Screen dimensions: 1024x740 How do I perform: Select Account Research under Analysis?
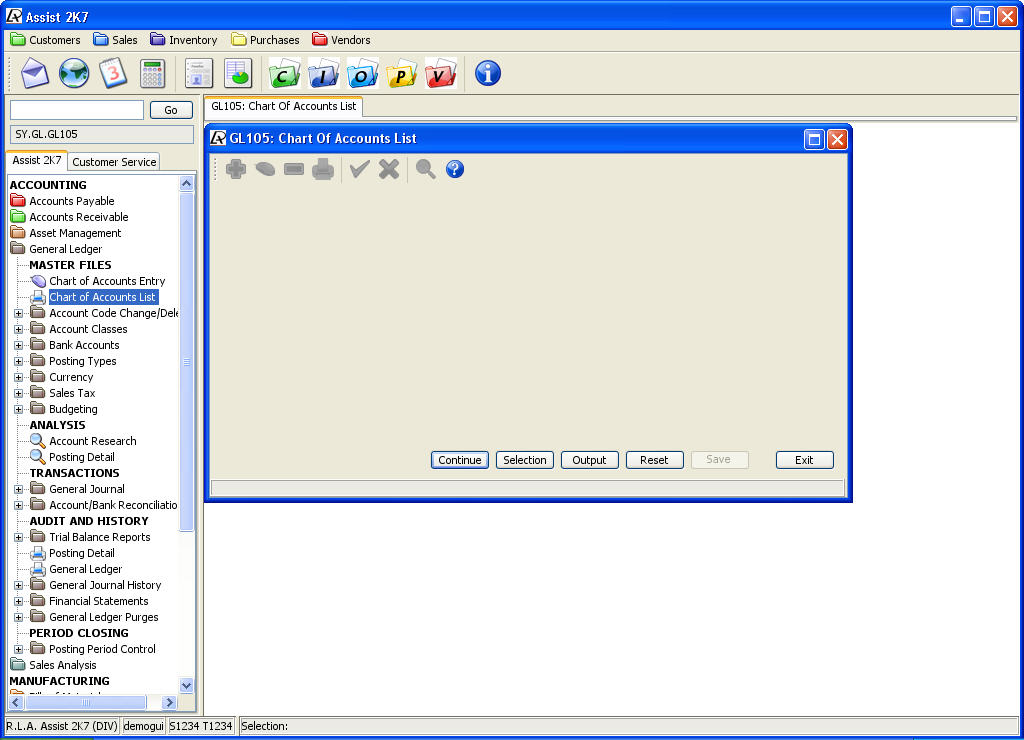coord(84,441)
